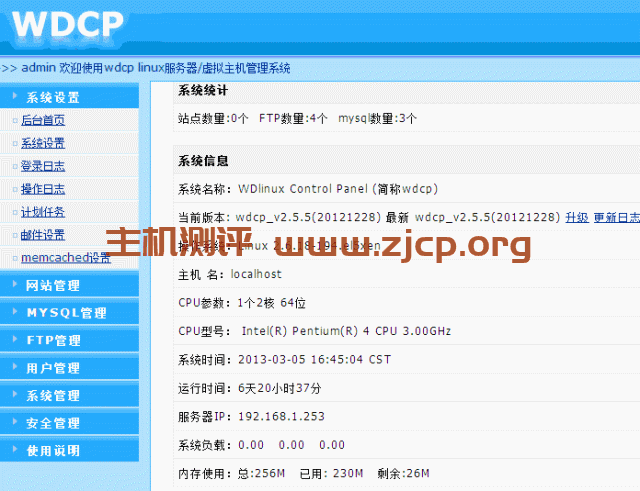Click the 系统负载 row values 0.00
This screenshot has height=491, width=640.
pyautogui.click(x=291, y=445)
